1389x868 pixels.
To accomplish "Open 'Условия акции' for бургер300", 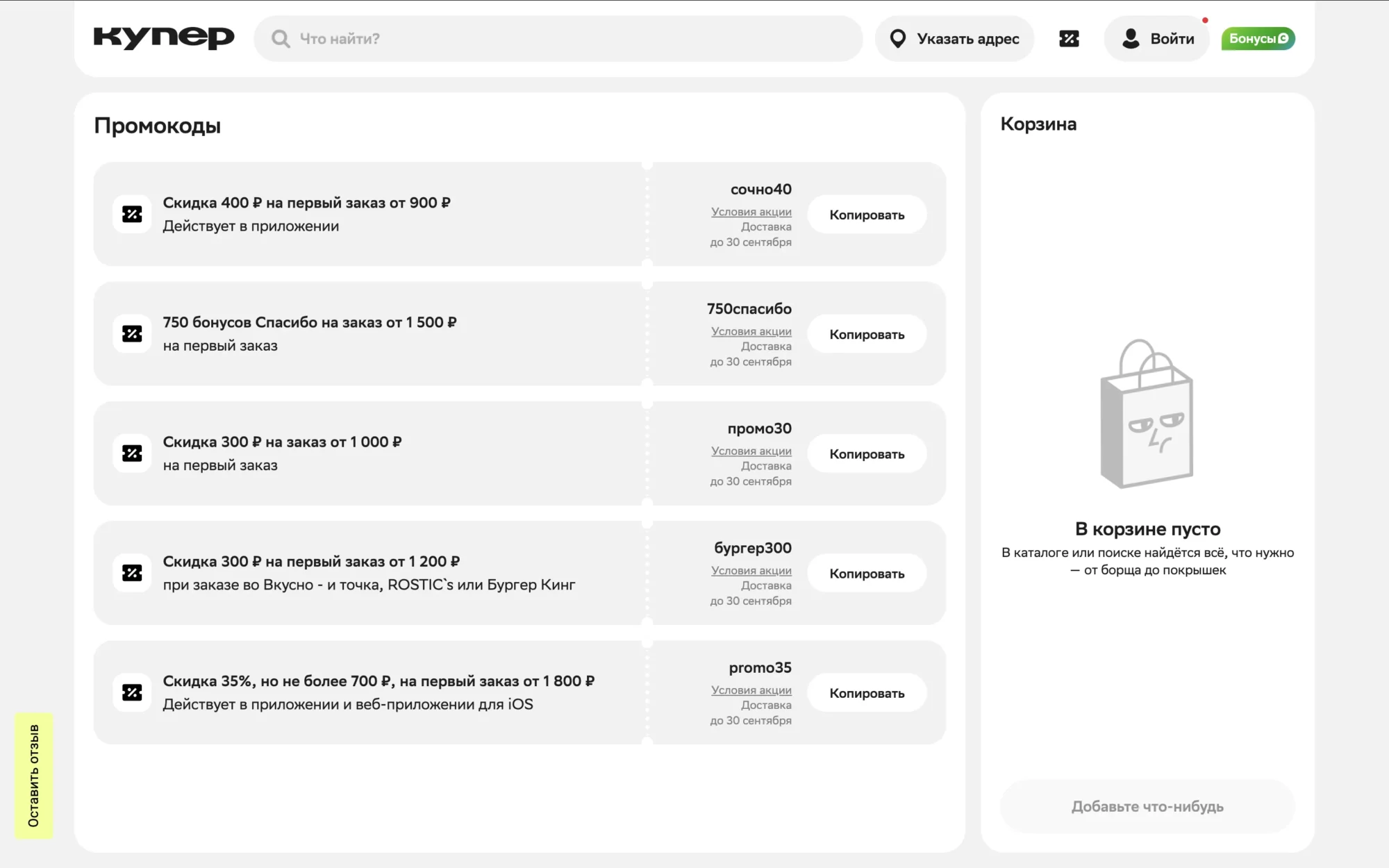I will 751,570.
